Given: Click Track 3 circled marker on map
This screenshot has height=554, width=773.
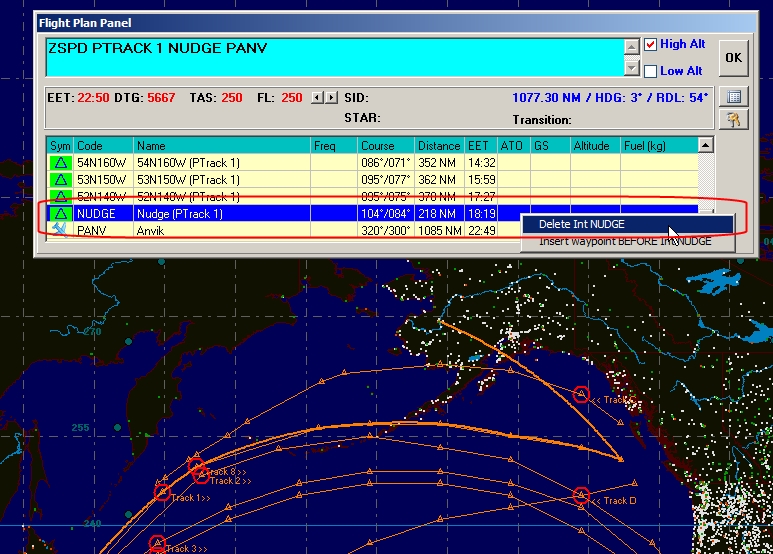Looking at the screenshot, I should [x=157, y=543].
